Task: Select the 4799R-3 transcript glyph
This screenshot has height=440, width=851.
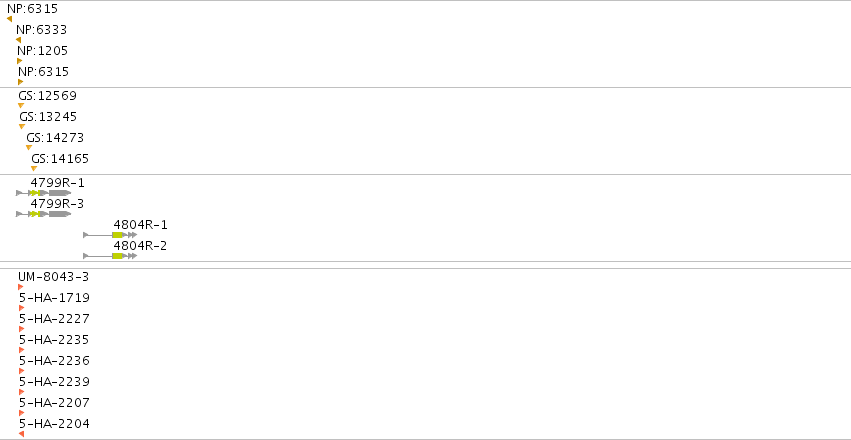Action: (43, 214)
